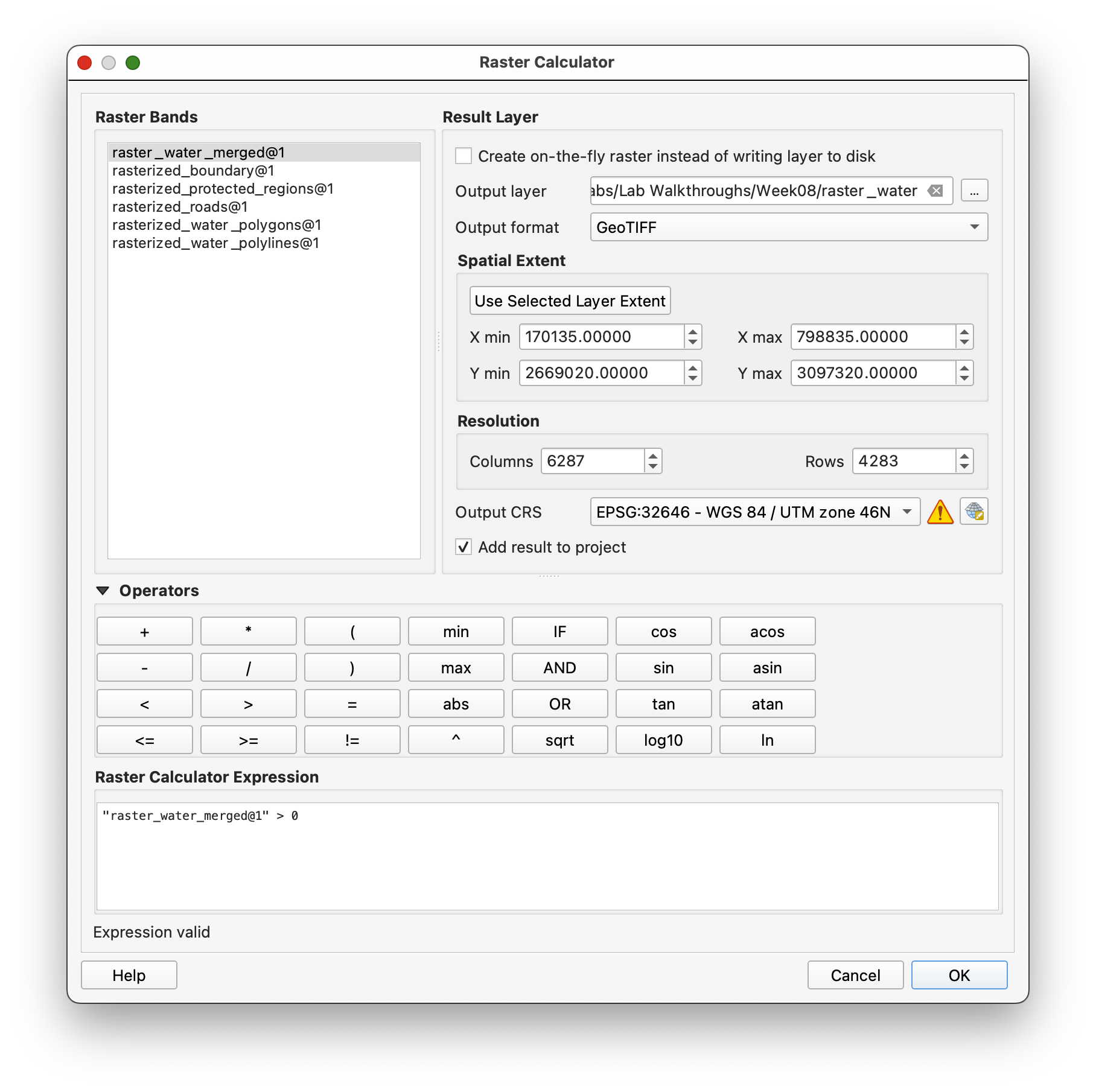1096x1092 pixels.
Task: Click the Y min value field
Action: [x=602, y=373]
